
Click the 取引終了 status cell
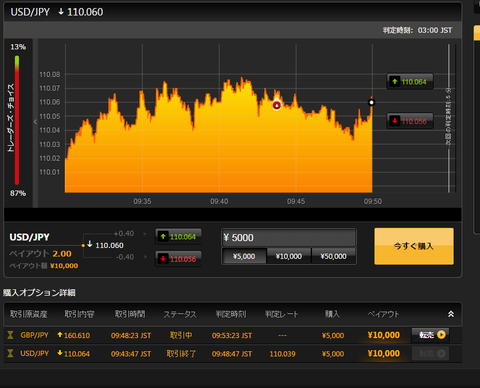point(181,353)
